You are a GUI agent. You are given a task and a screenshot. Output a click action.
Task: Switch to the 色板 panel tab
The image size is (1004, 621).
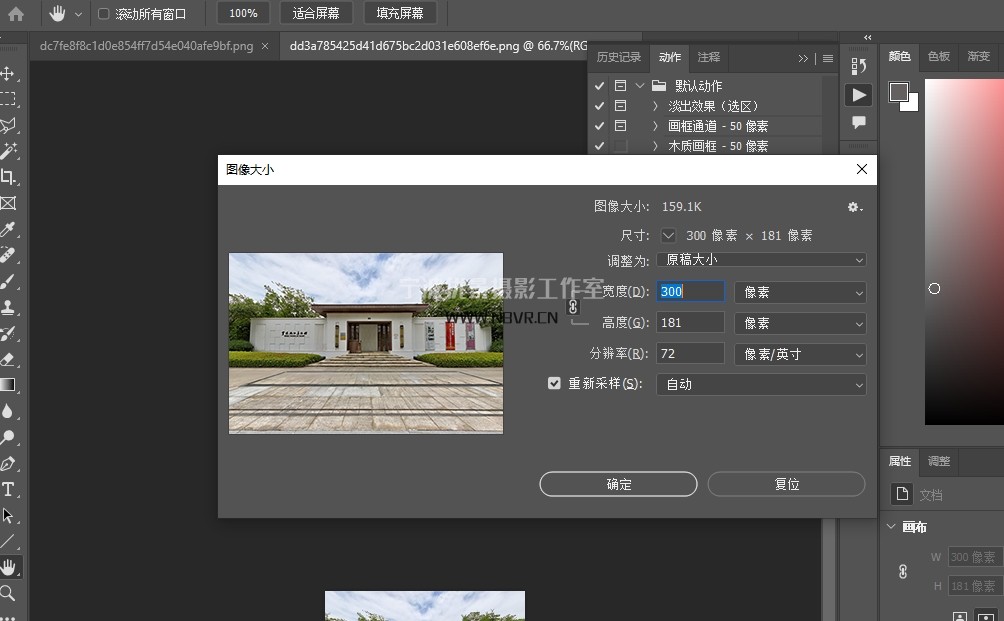[938, 57]
